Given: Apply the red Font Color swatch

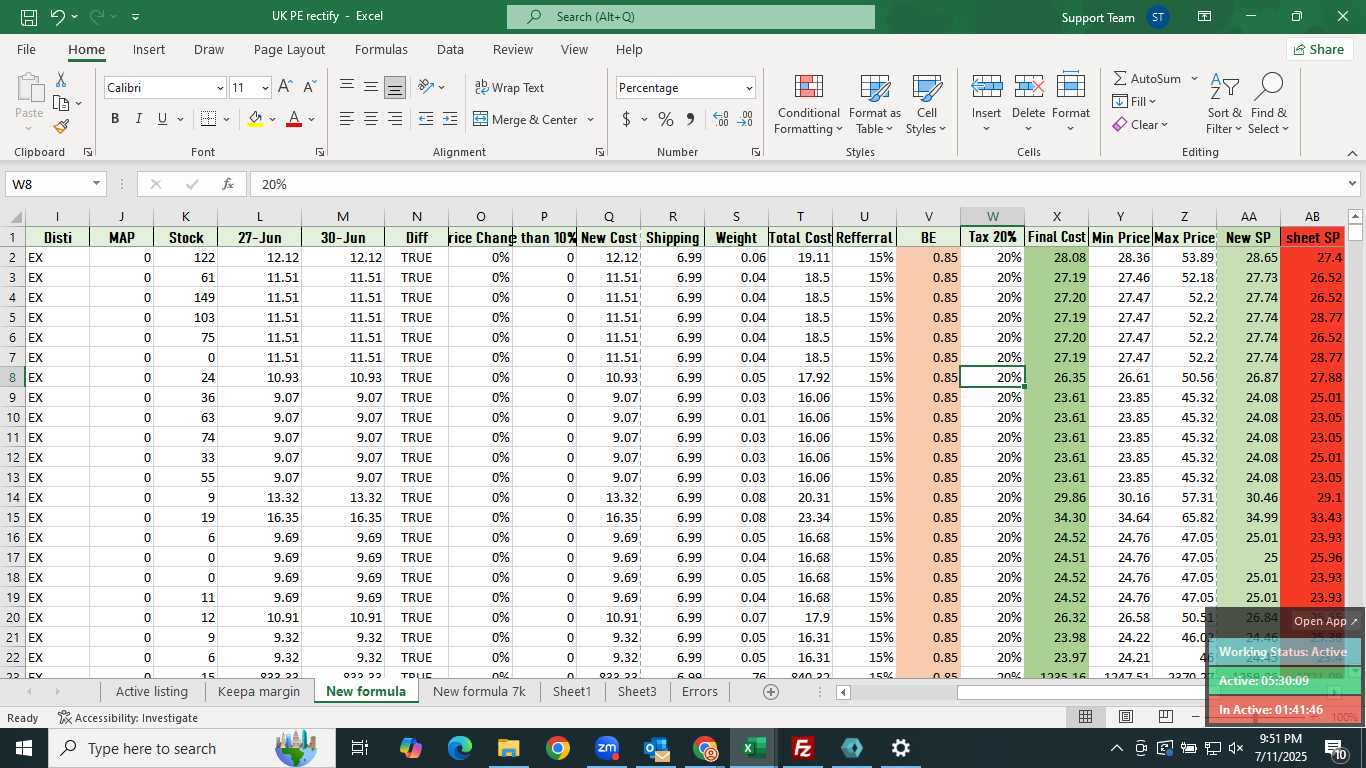Looking at the screenshot, I should tap(294, 119).
